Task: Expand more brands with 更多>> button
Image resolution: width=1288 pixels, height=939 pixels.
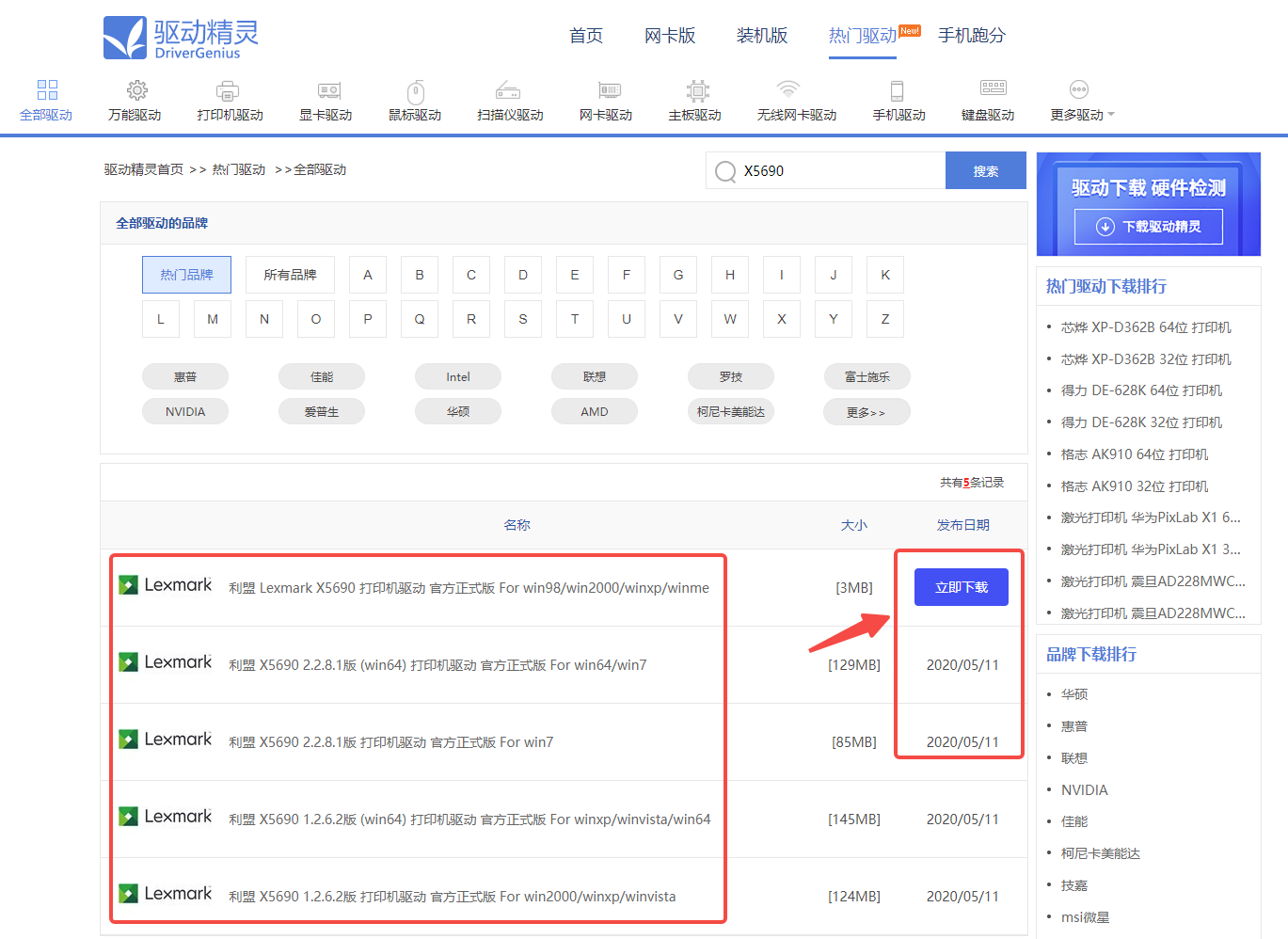Action: click(x=866, y=412)
